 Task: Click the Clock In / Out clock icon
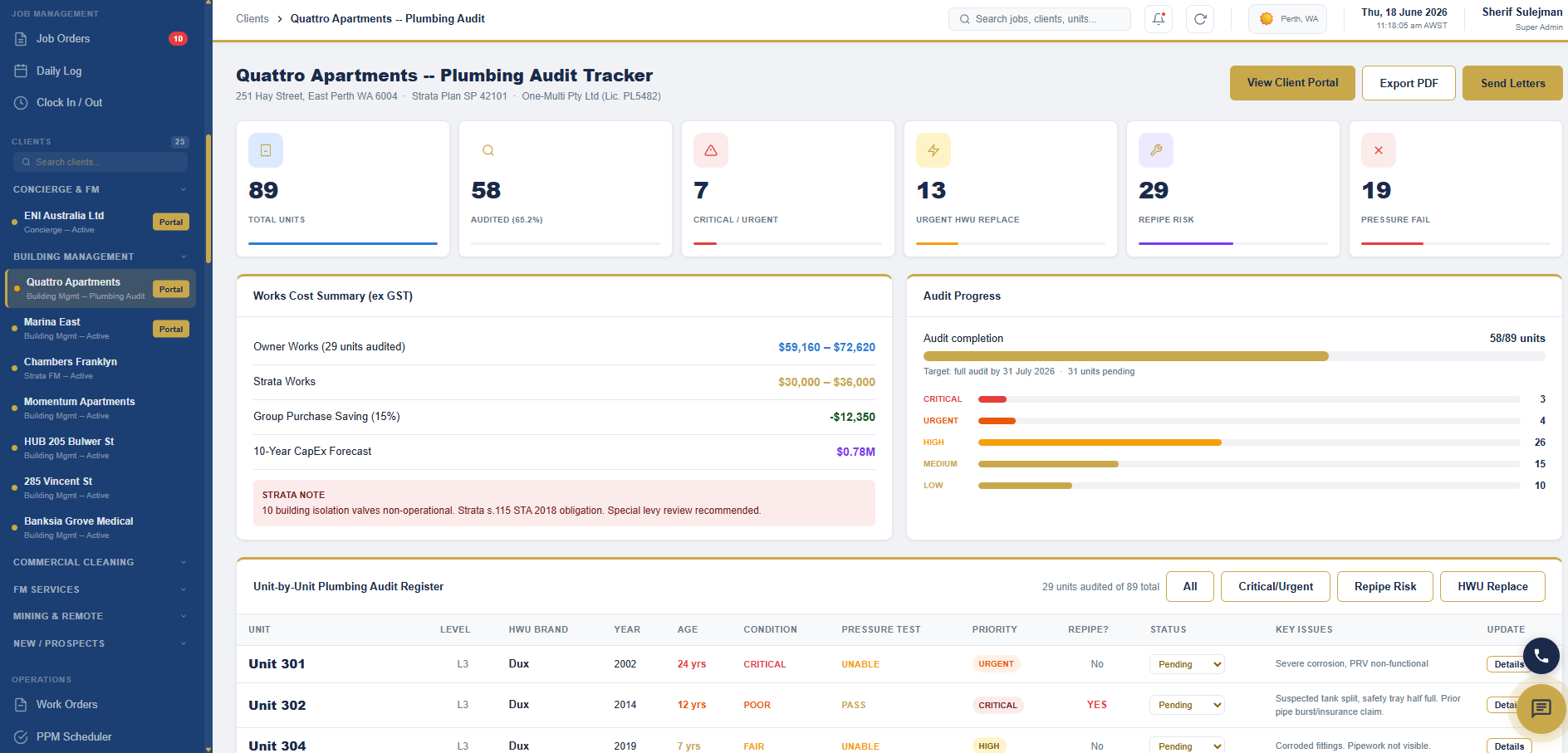(x=21, y=103)
